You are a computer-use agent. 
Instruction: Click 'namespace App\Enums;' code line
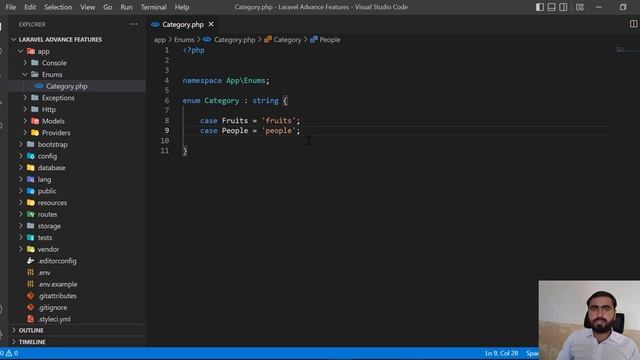click(x=226, y=80)
